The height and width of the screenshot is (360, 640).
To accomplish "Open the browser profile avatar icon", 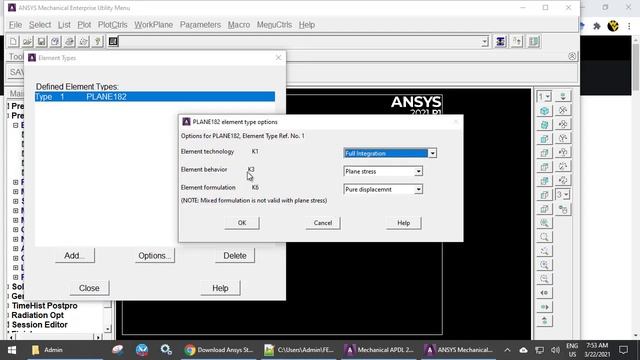I will [613, 26].
